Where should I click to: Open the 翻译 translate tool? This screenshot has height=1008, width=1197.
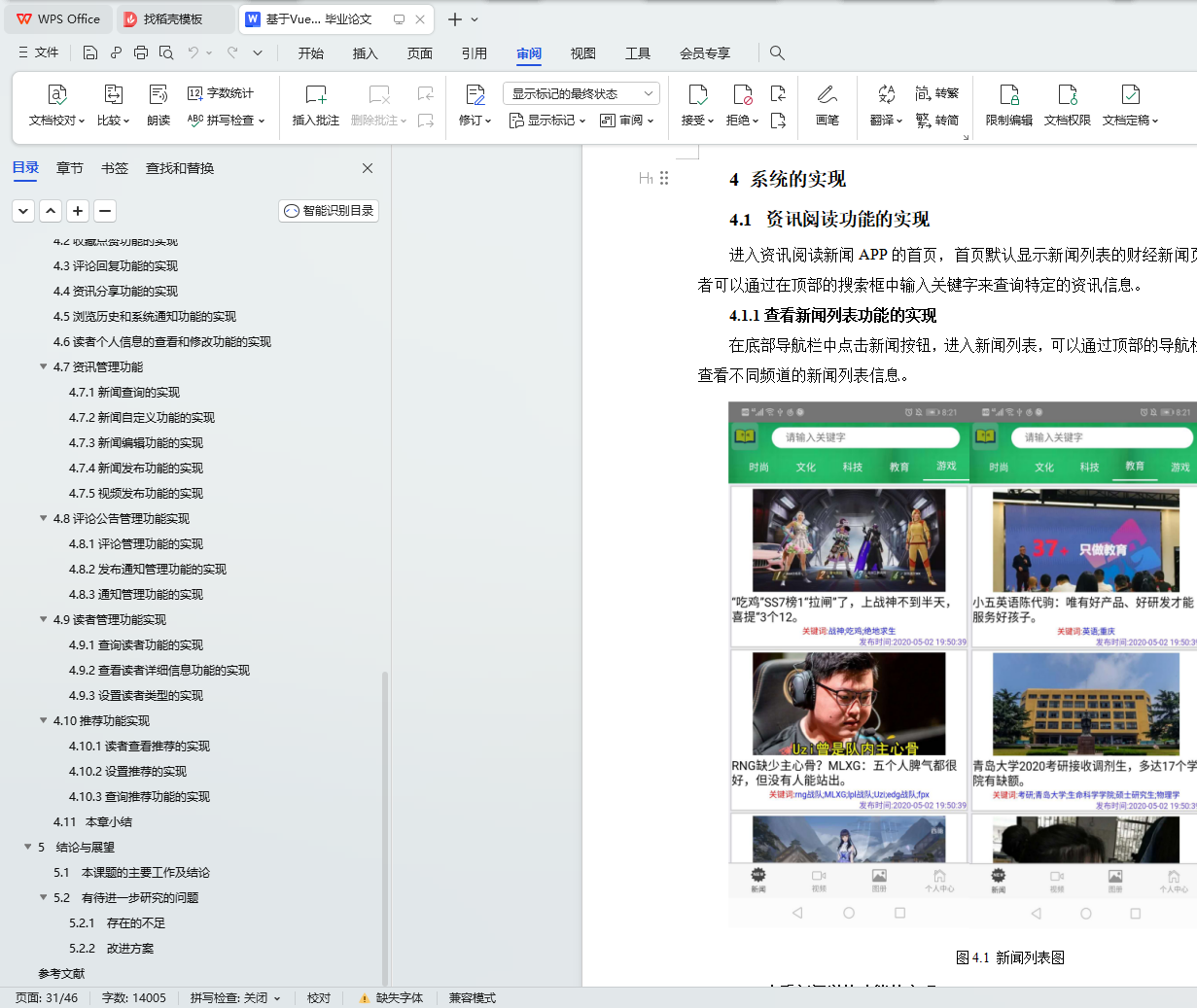(886, 105)
